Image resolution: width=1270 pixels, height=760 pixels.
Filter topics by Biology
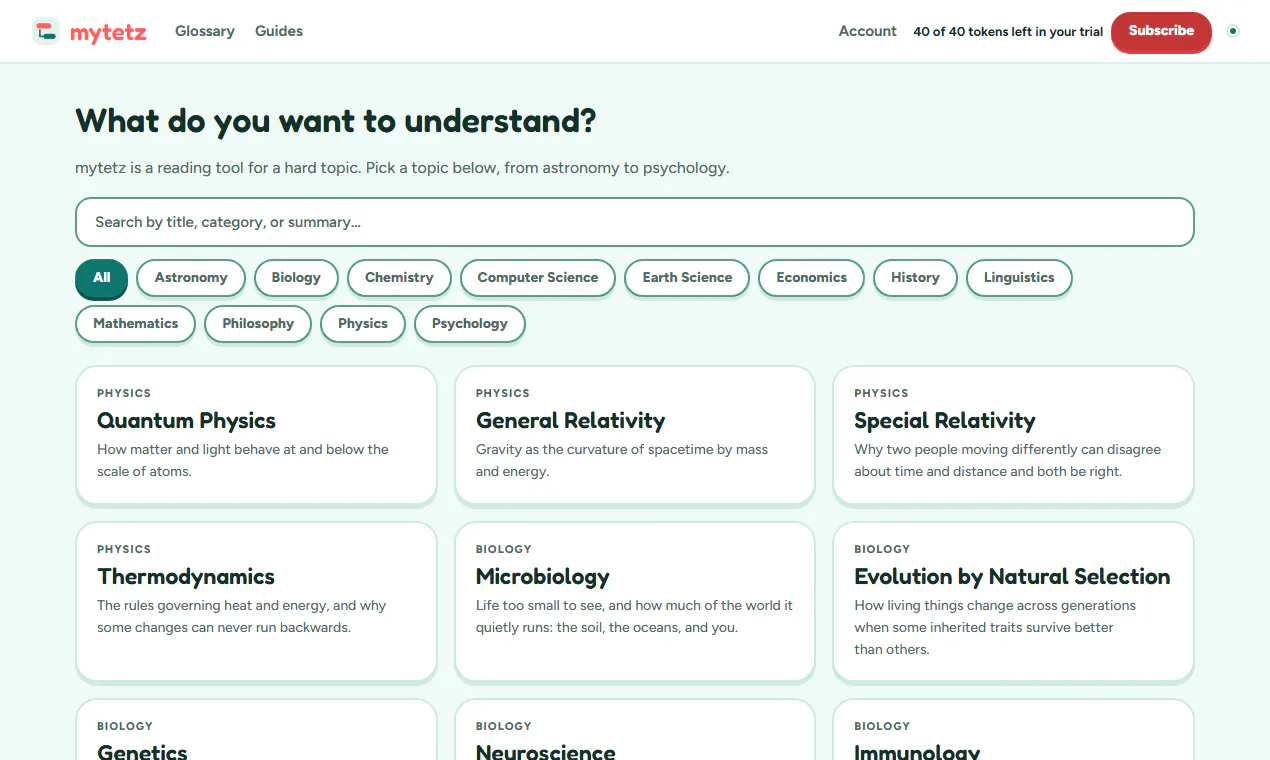click(296, 278)
